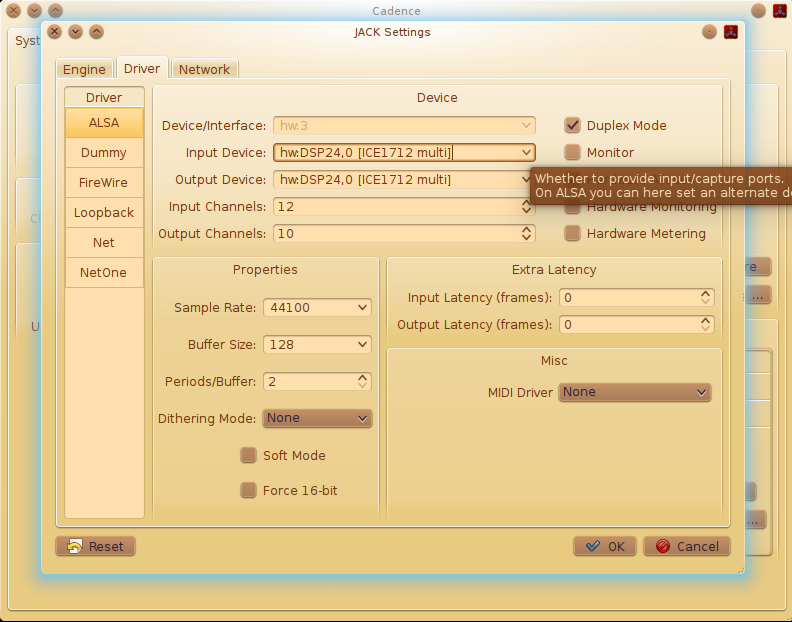Image resolution: width=792 pixels, height=622 pixels.
Task: Confirm settings with the OK button
Action: tap(605, 546)
